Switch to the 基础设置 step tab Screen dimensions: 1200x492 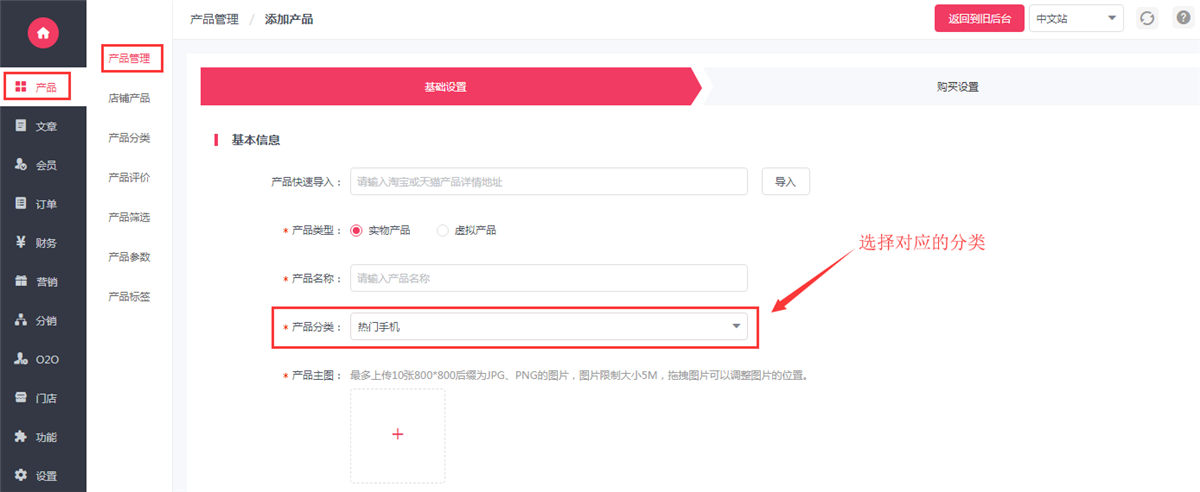coord(445,87)
